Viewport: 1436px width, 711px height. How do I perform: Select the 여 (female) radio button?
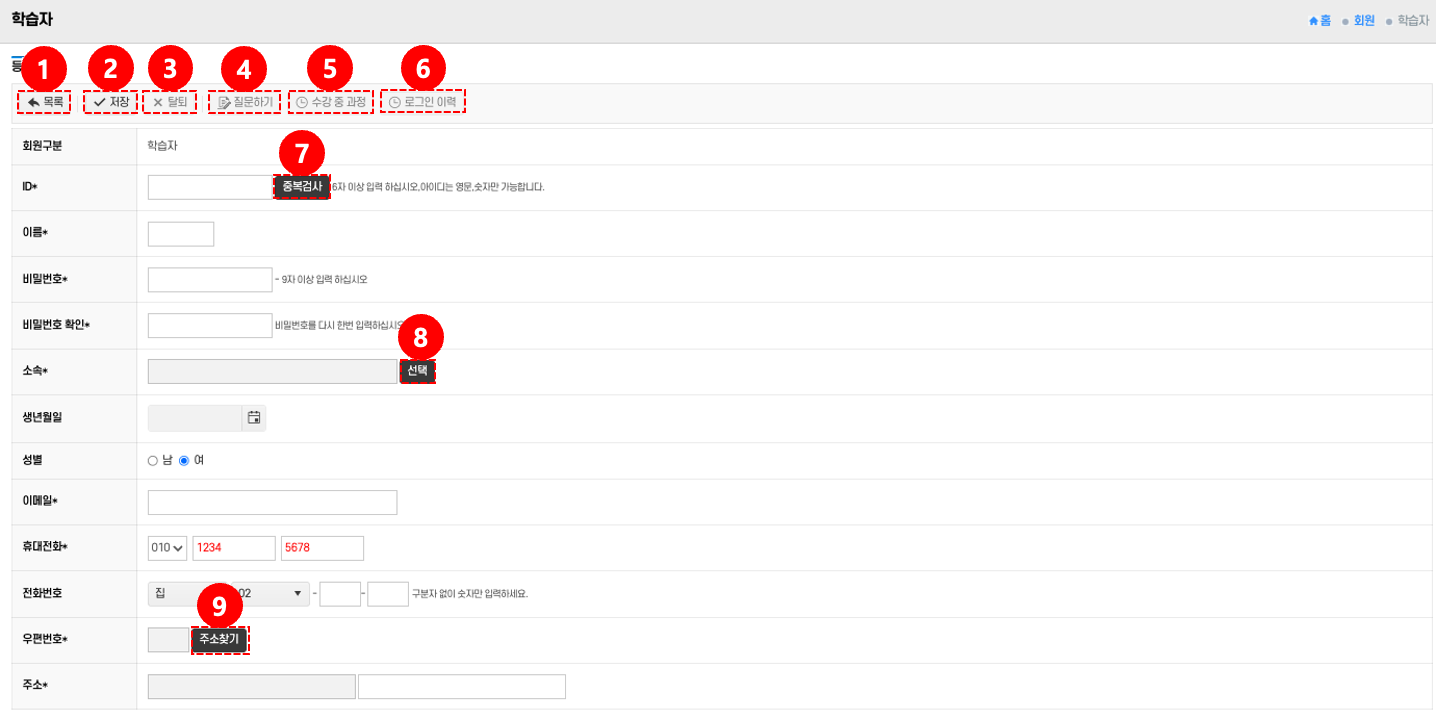(x=184, y=461)
